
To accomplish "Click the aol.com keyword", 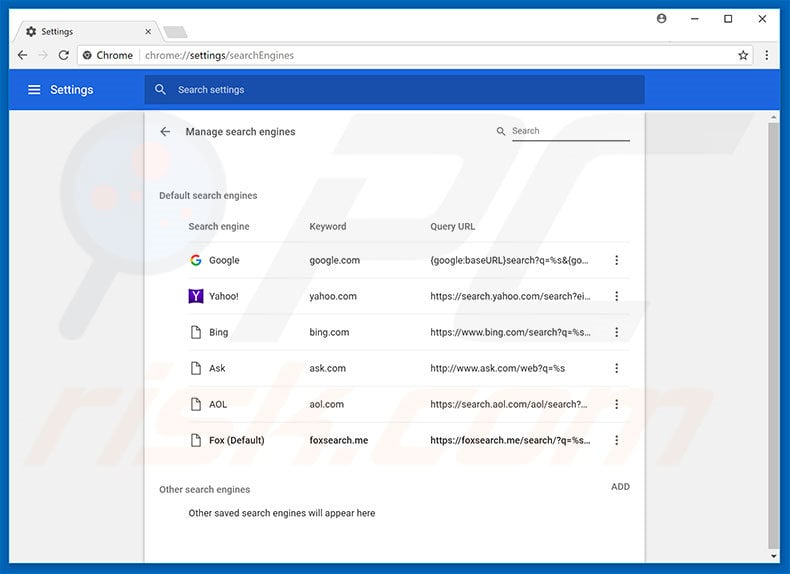I will (326, 404).
